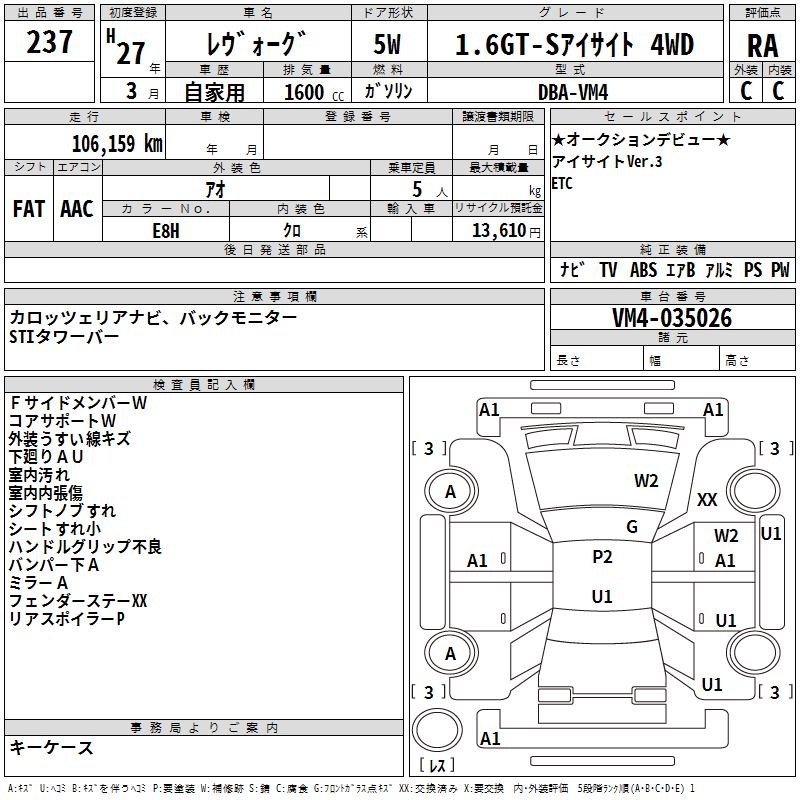Select inspector note 室内汚れ
800x800 pixels.
(x=39, y=474)
